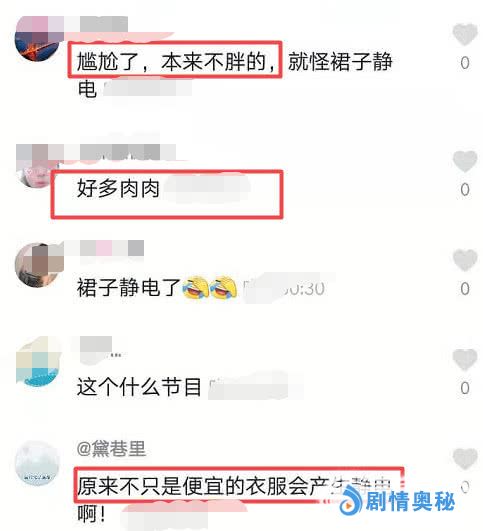Tap the like count under the first heart
The height and width of the screenshot is (531, 483).
(x=465, y=63)
